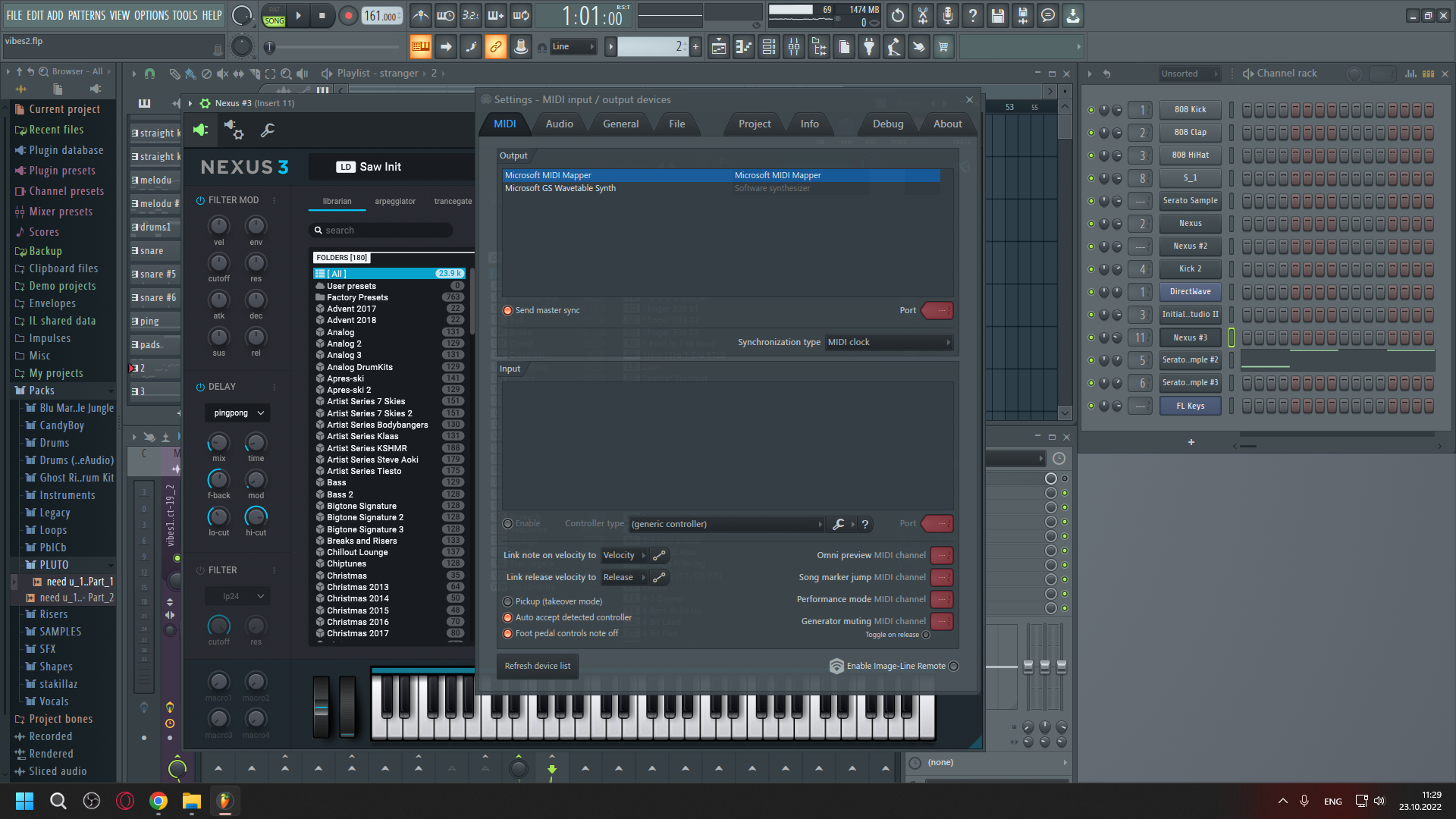Open Google Chrome from the taskbar
1456x819 pixels.
coord(158,801)
